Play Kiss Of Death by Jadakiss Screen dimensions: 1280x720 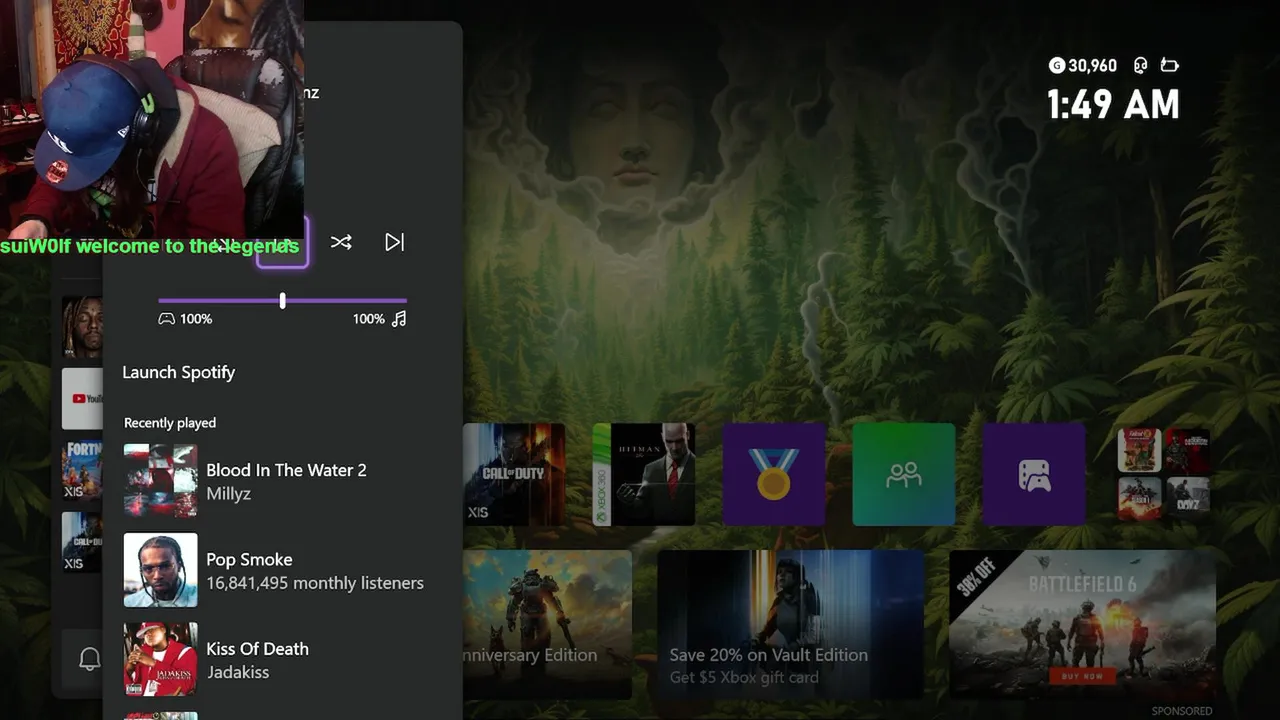(282, 660)
